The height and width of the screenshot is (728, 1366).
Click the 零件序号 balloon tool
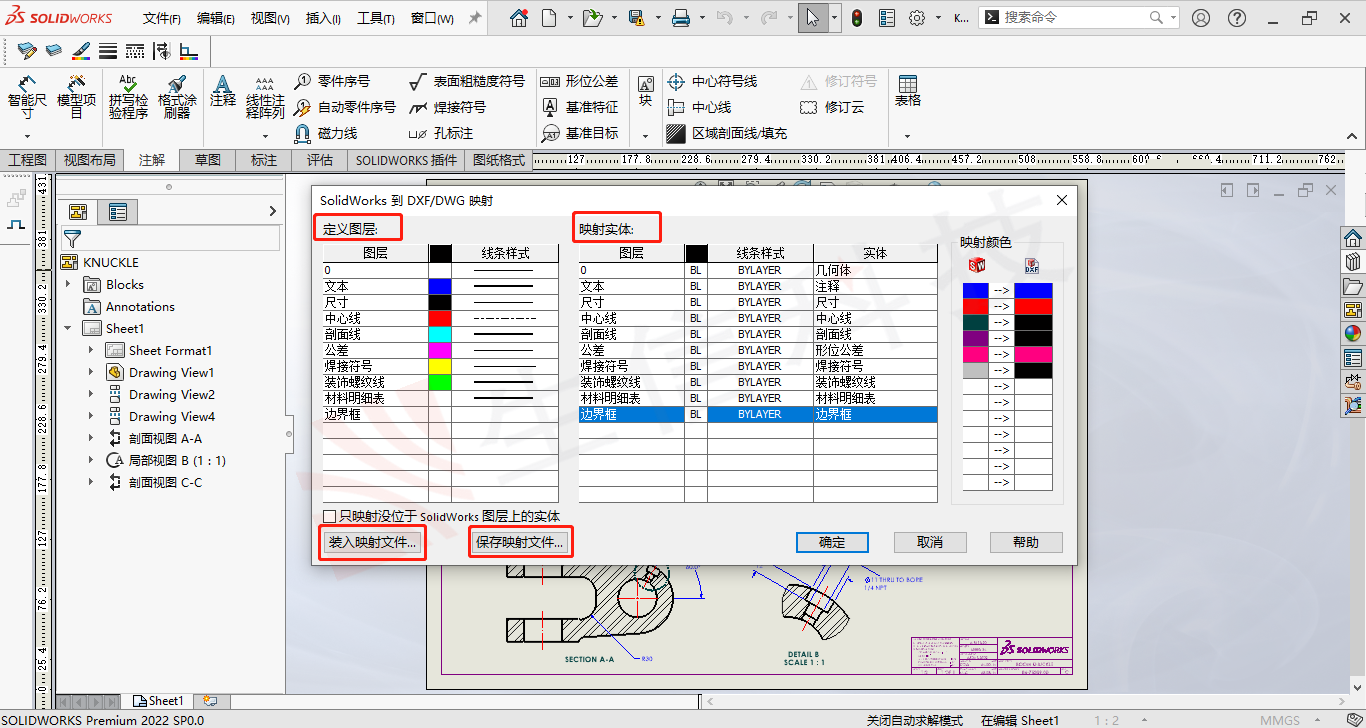(331, 81)
